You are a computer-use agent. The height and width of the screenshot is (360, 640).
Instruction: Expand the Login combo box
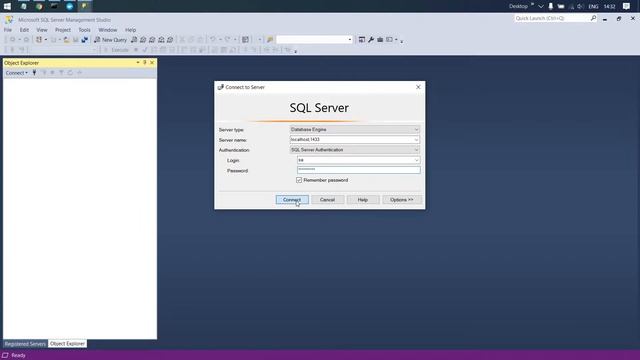[x=416, y=160]
